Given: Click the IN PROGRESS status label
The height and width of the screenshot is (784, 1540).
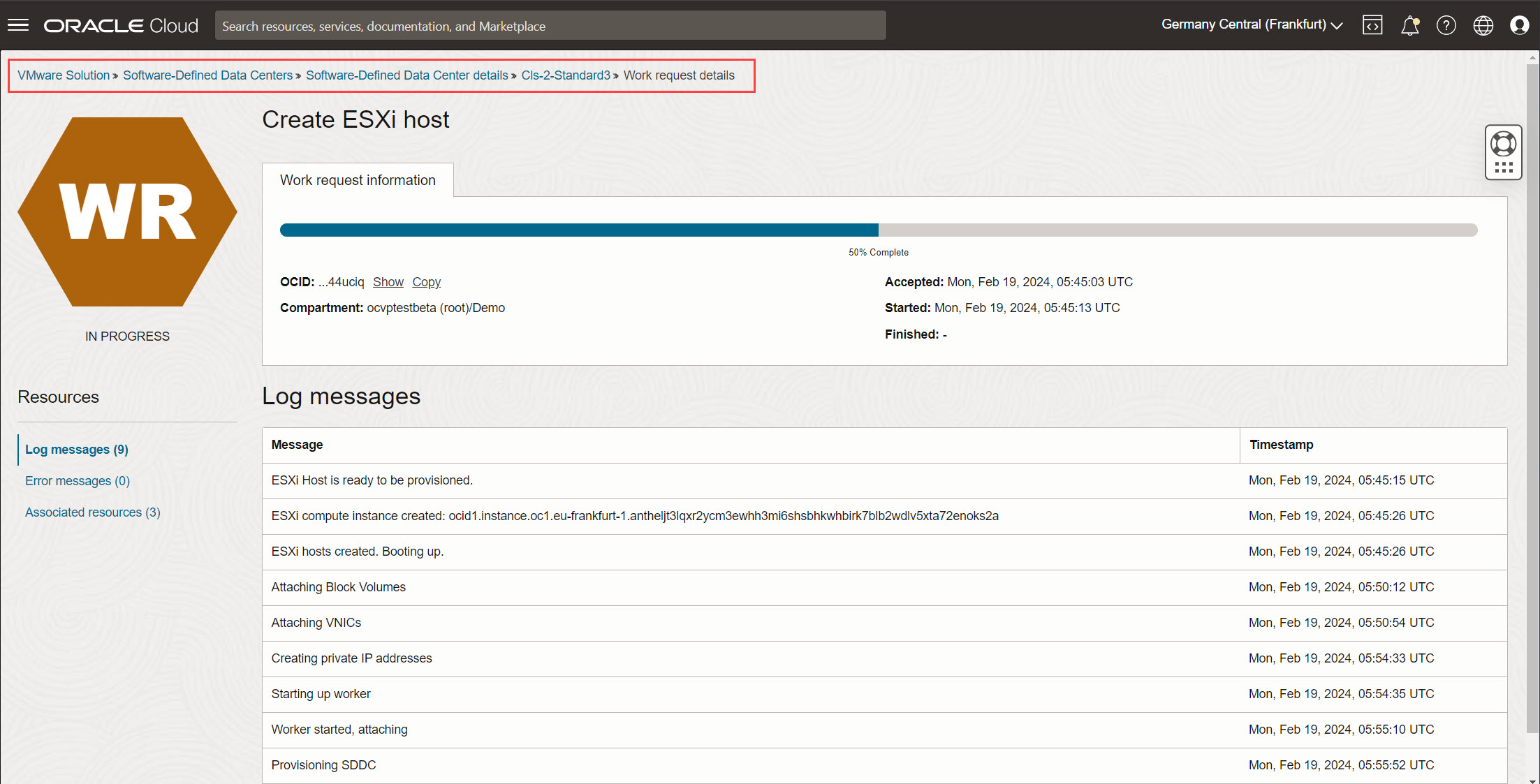Looking at the screenshot, I should coord(127,336).
